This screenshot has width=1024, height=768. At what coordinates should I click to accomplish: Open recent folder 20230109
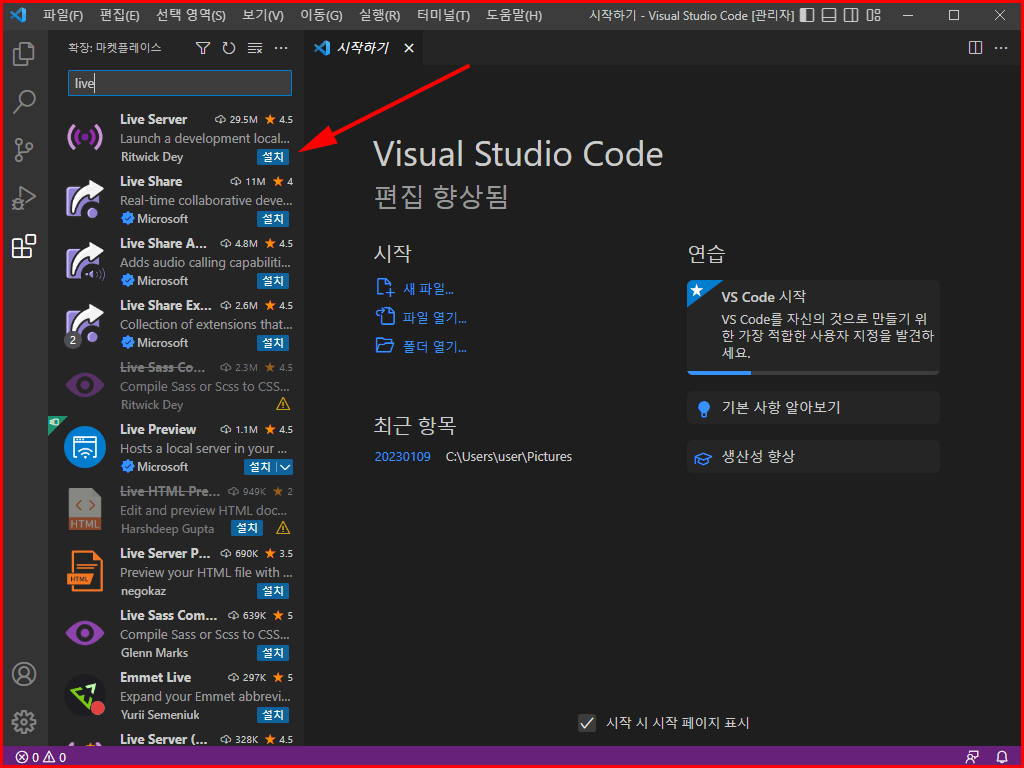coord(402,456)
